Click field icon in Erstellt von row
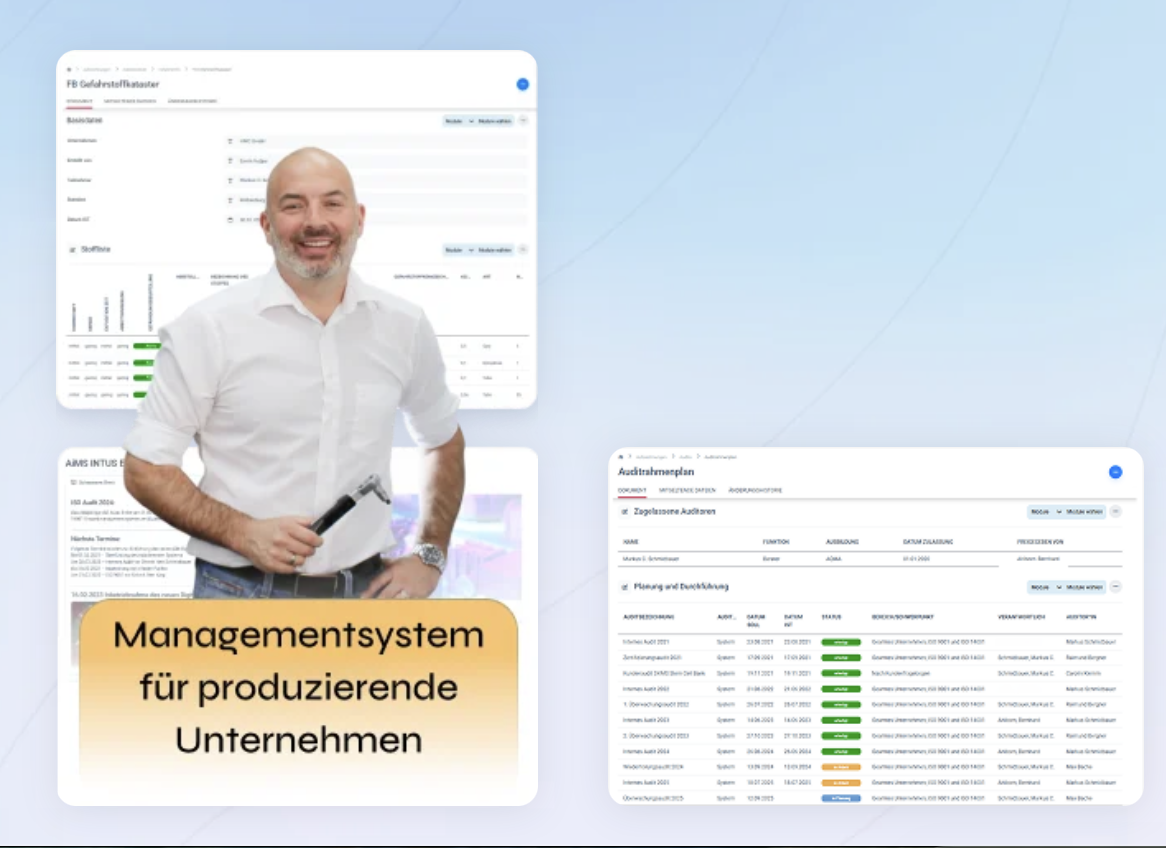 click(x=230, y=161)
